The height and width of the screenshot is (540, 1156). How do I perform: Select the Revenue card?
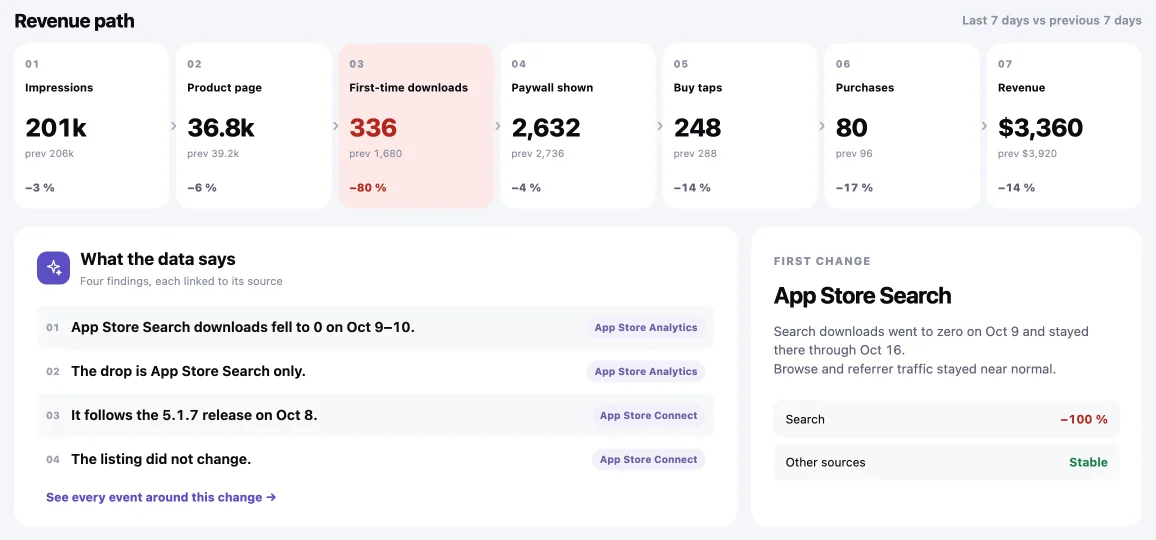click(x=1065, y=125)
